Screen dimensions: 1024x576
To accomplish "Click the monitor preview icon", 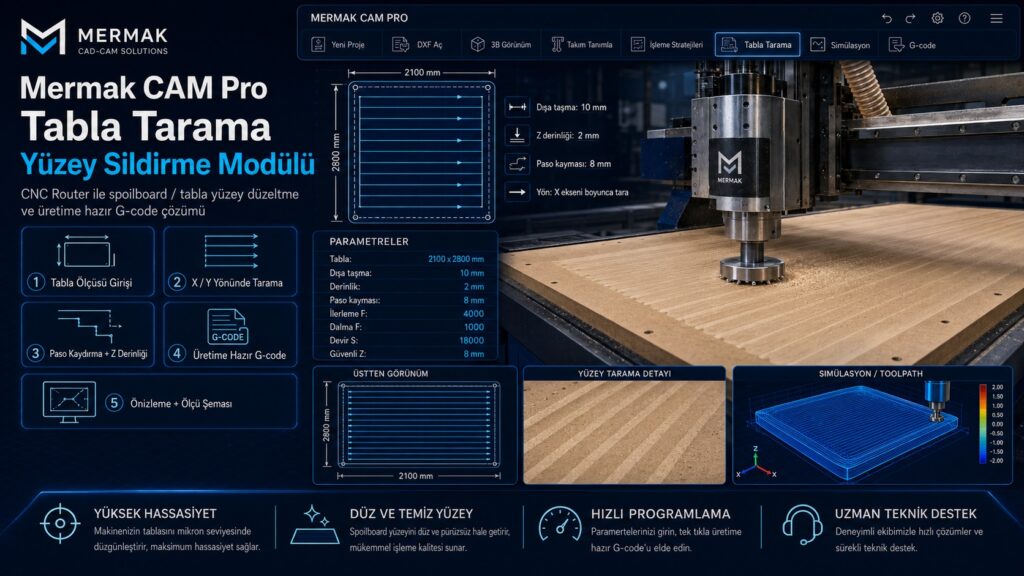I will coord(69,401).
